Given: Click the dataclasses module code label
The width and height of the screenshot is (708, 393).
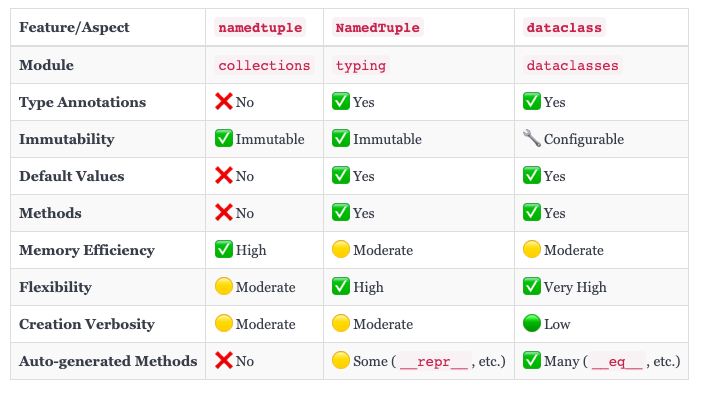Looking at the screenshot, I should [x=572, y=66].
